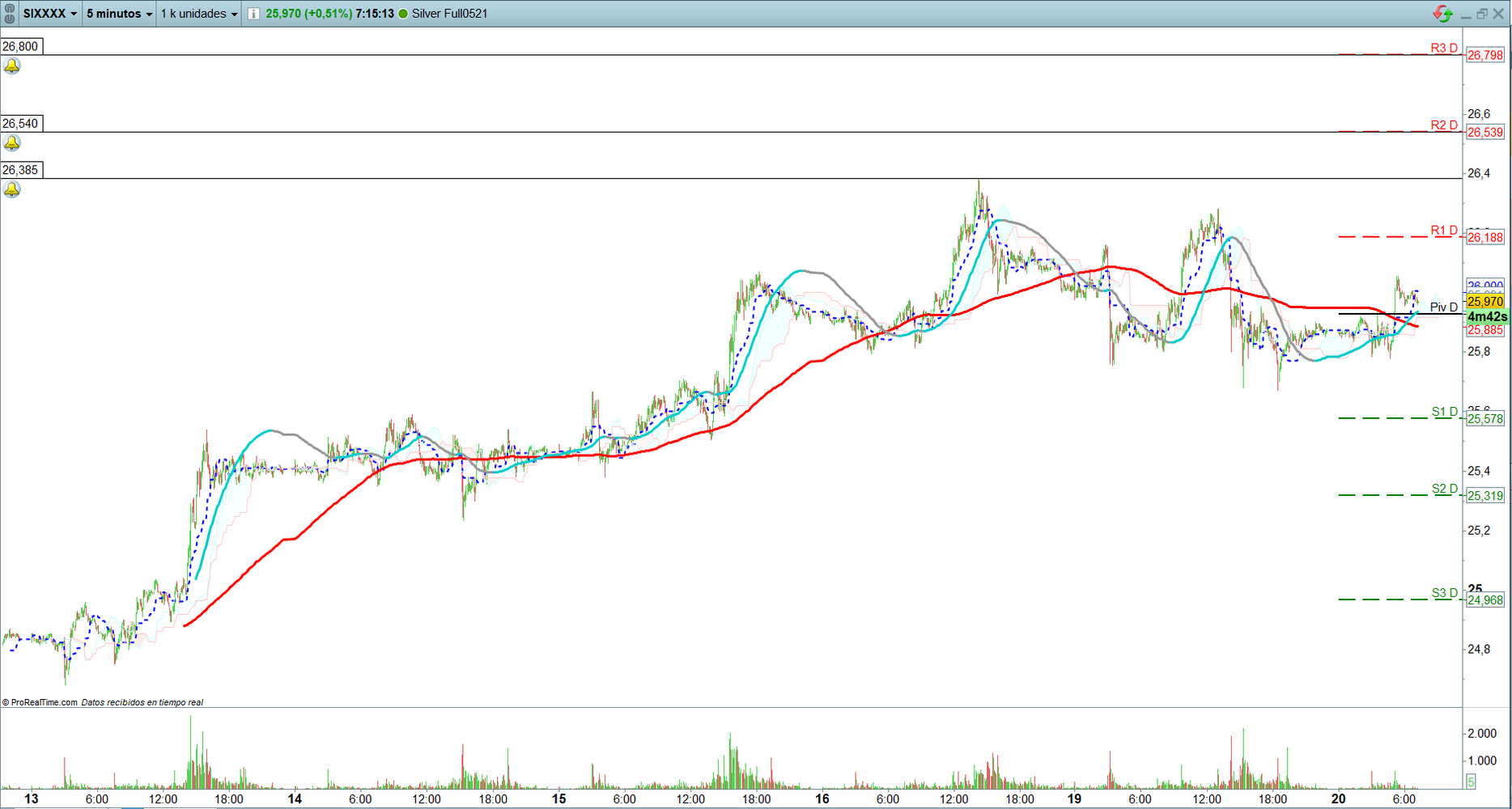Click the S2 D support label
The height and width of the screenshot is (809, 1512).
[1445, 489]
